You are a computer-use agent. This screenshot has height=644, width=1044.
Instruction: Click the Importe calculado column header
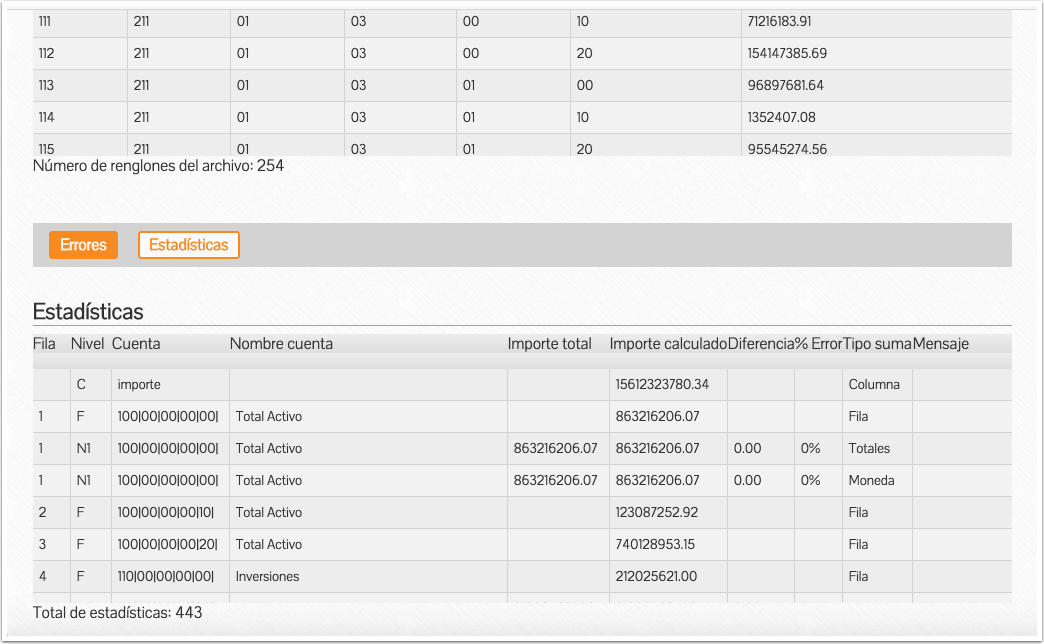pyautogui.click(x=668, y=344)
